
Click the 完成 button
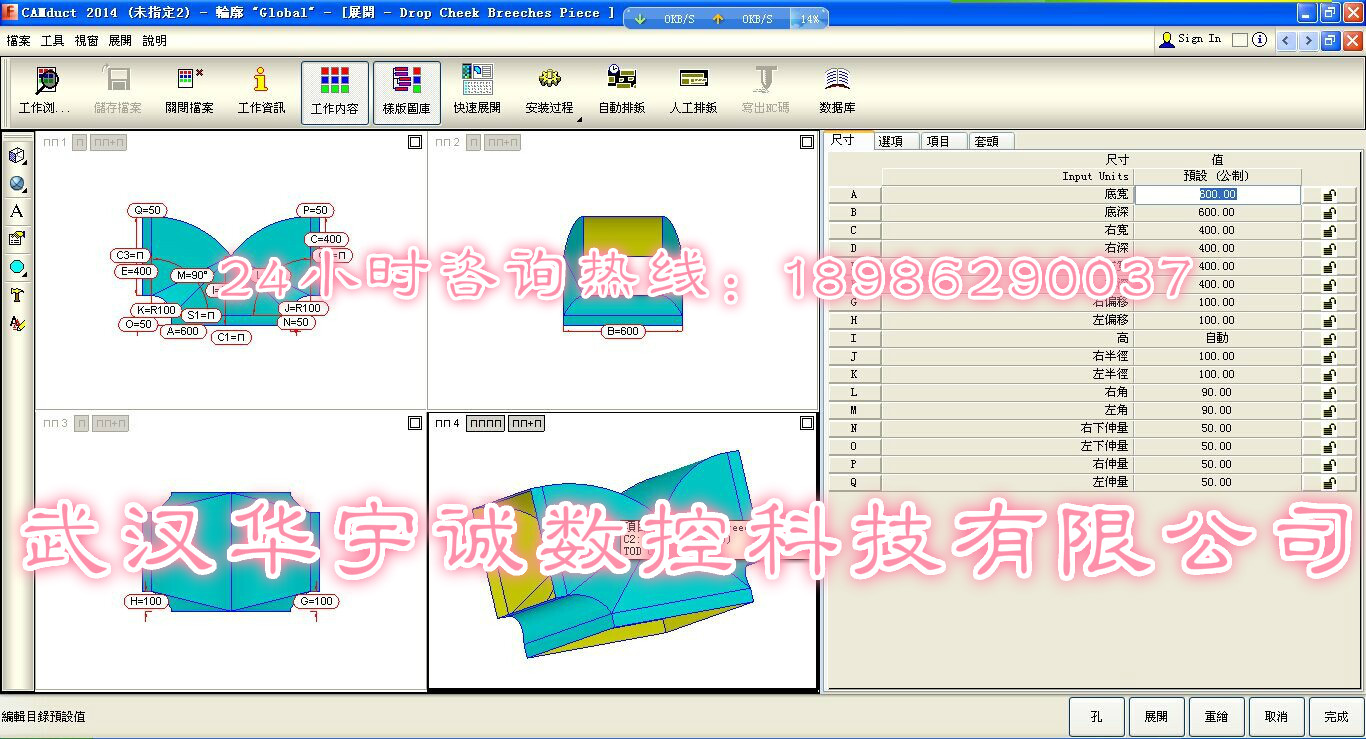click(1336, 717)
